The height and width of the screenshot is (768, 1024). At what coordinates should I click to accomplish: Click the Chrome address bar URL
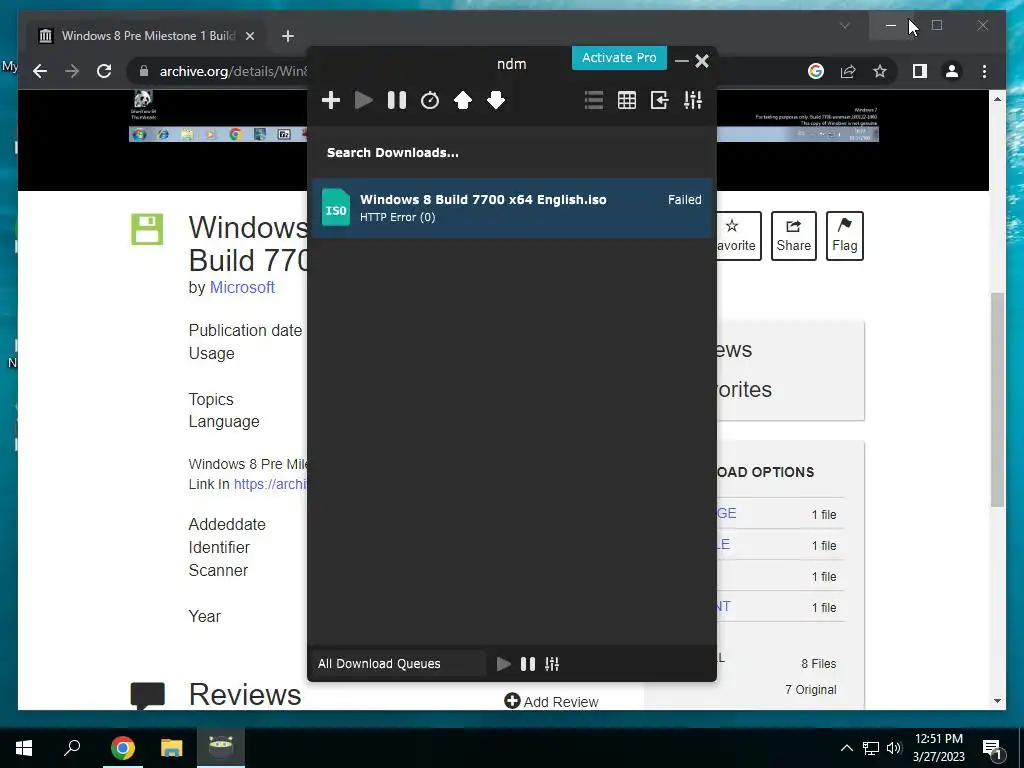pos(233,71)
